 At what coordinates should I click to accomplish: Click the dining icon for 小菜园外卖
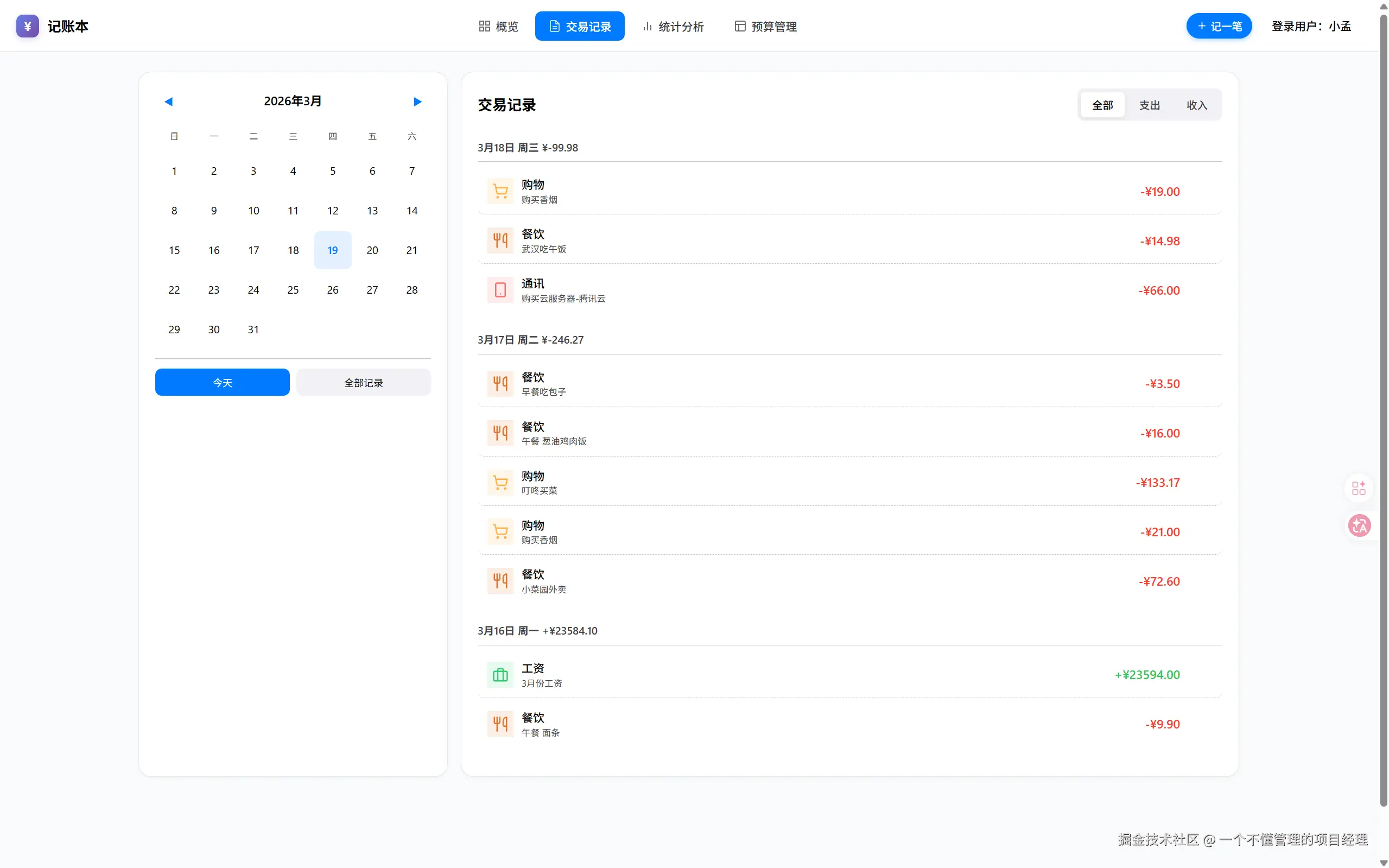[x=500, y=581]
